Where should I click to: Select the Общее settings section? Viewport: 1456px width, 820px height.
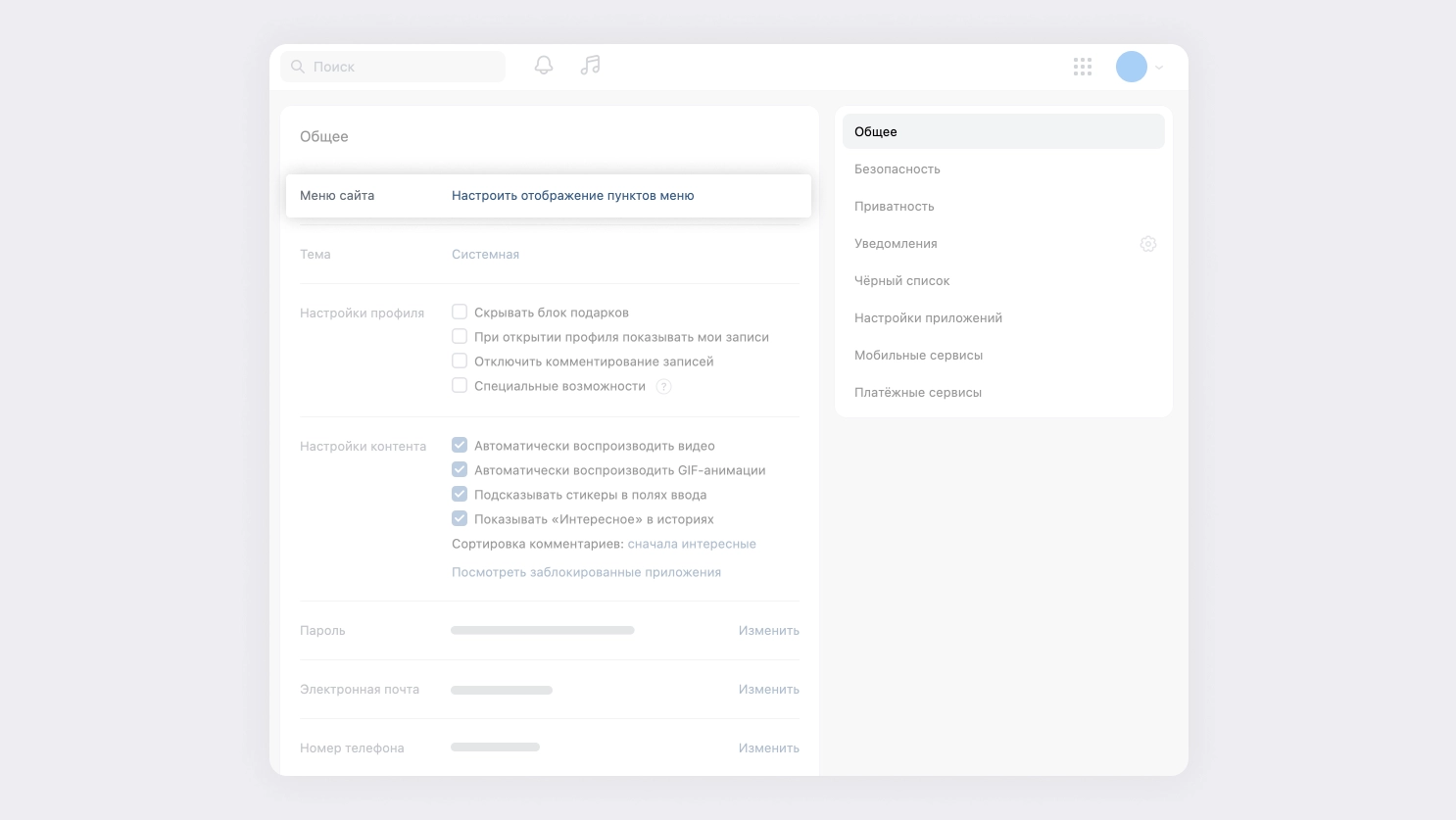(1003, 131)
